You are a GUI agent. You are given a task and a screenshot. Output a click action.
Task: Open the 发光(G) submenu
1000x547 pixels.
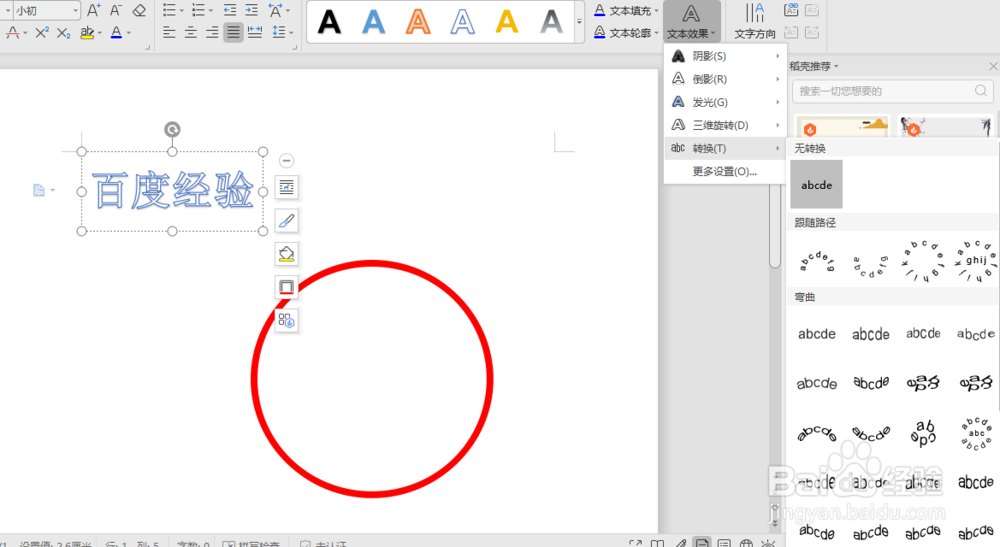(725, 102)
